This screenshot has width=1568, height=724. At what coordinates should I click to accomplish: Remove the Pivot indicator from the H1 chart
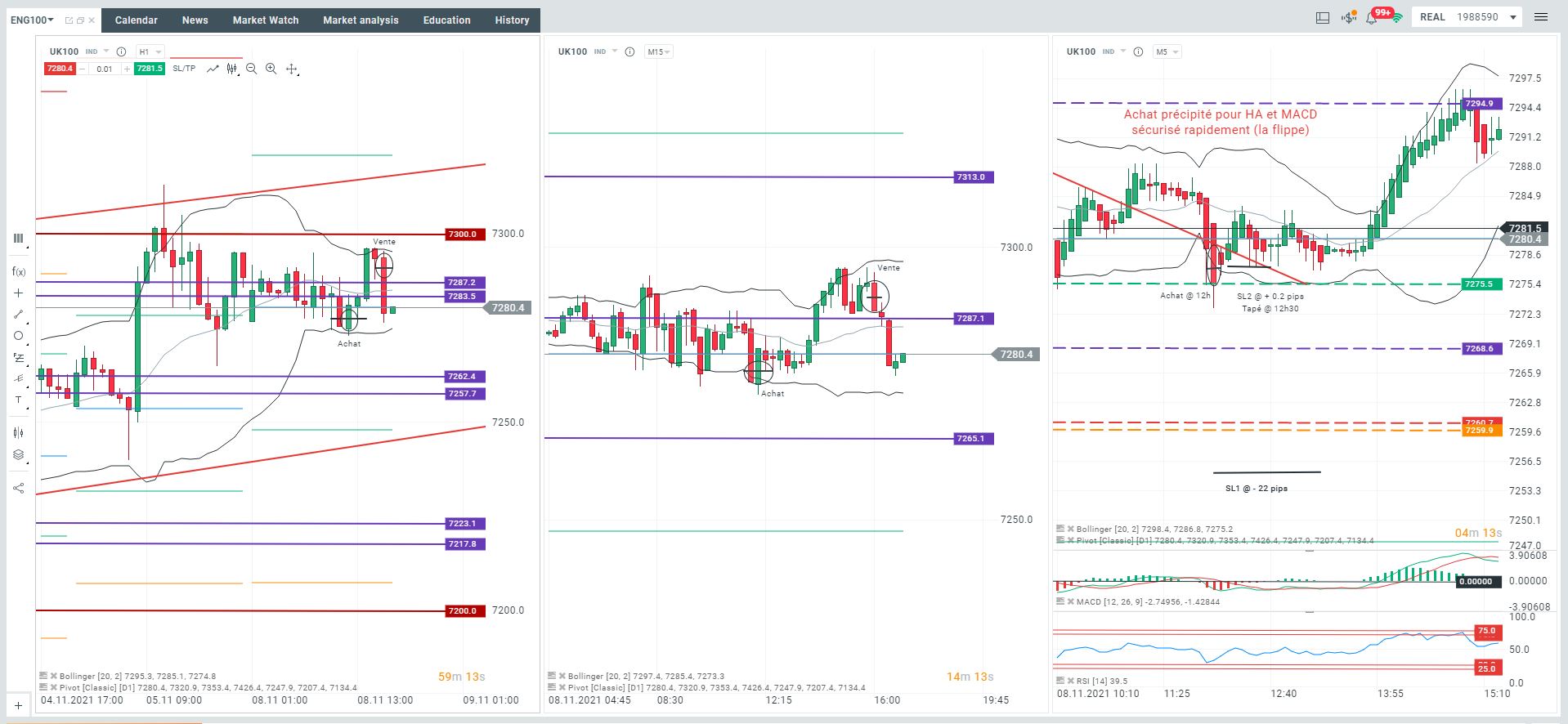[x=53, y=687]
